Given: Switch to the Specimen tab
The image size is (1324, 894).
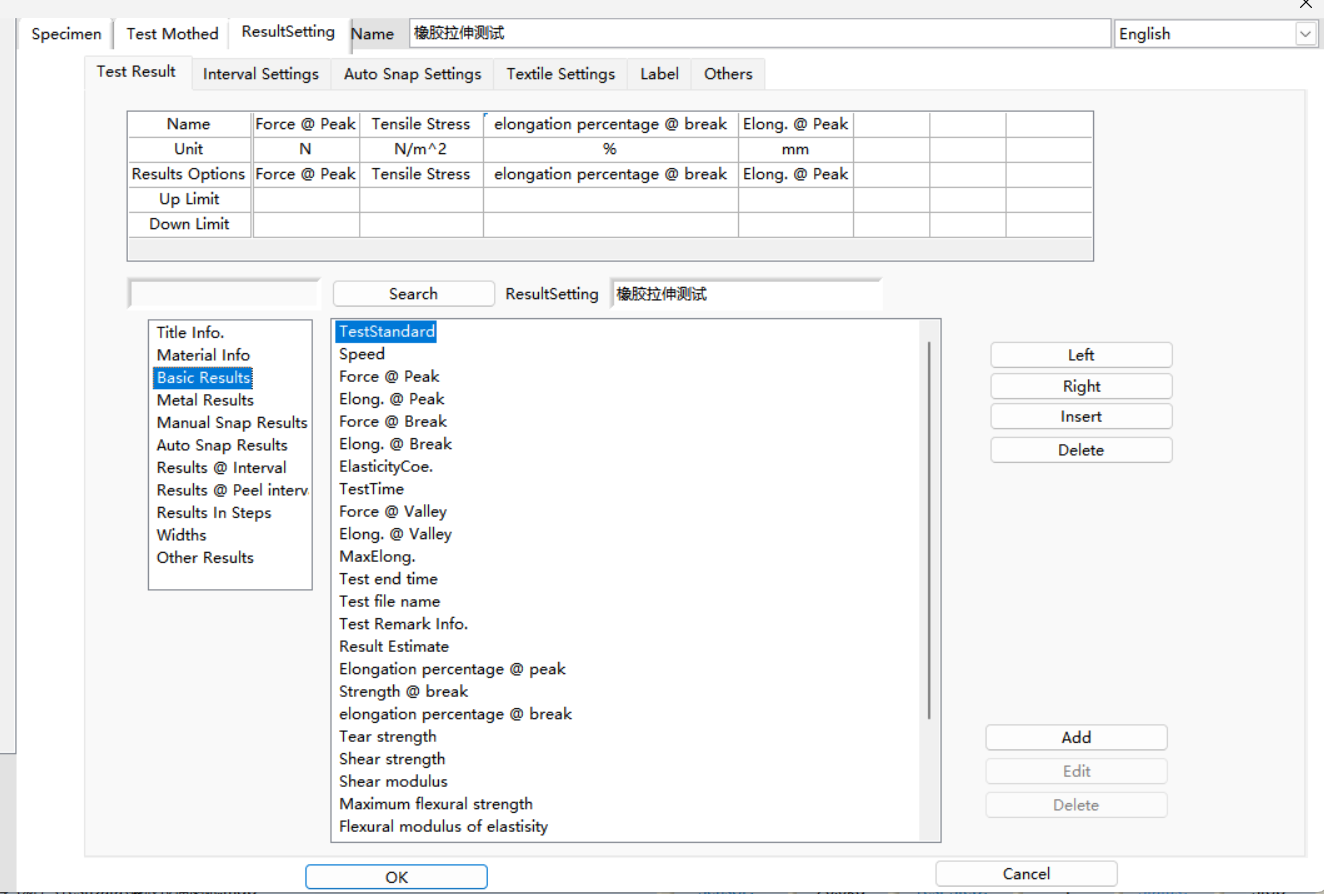Looking at the screenshot, I should [66, 34].
